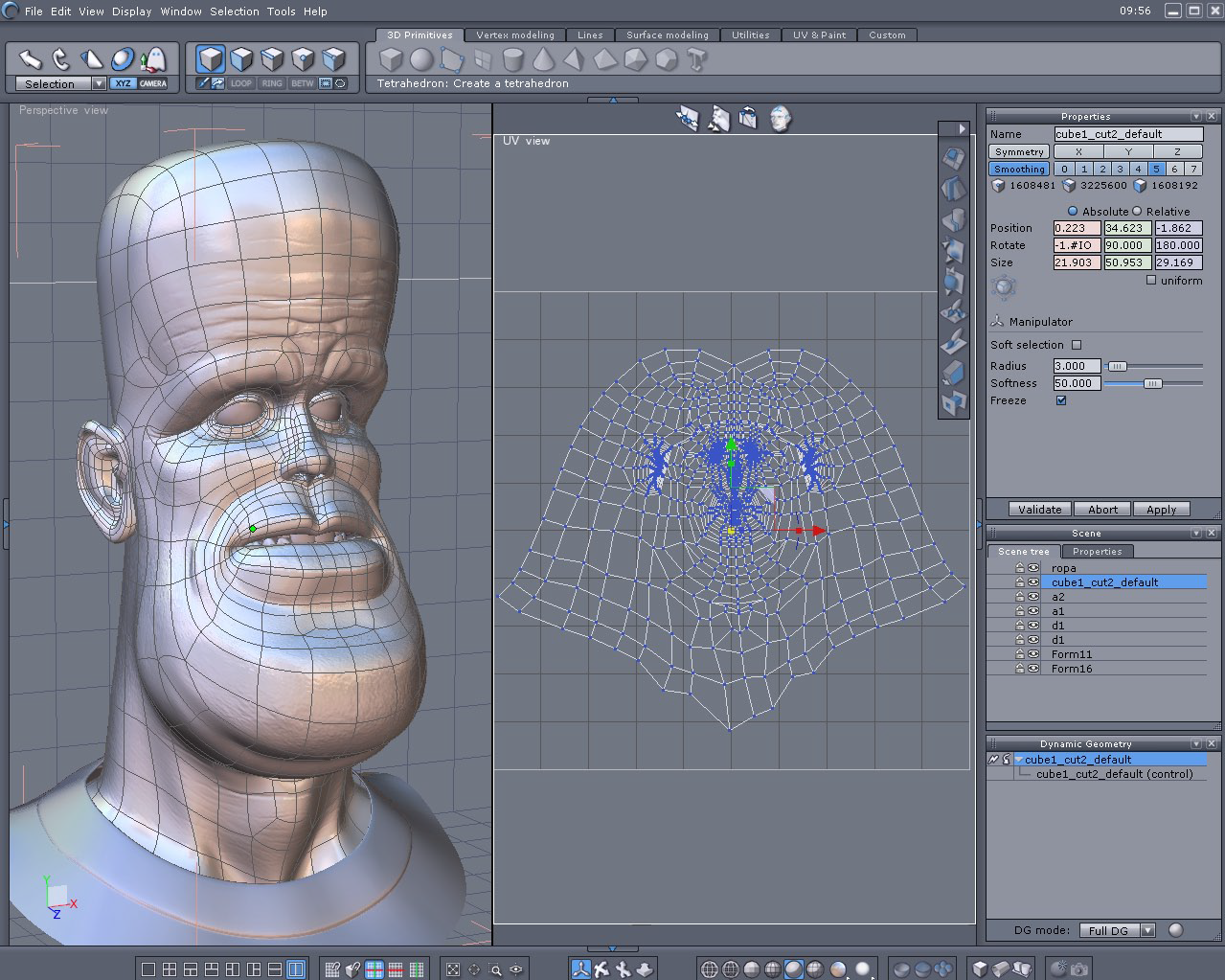Select Form11 in the Scene tree

point(1072,654)
